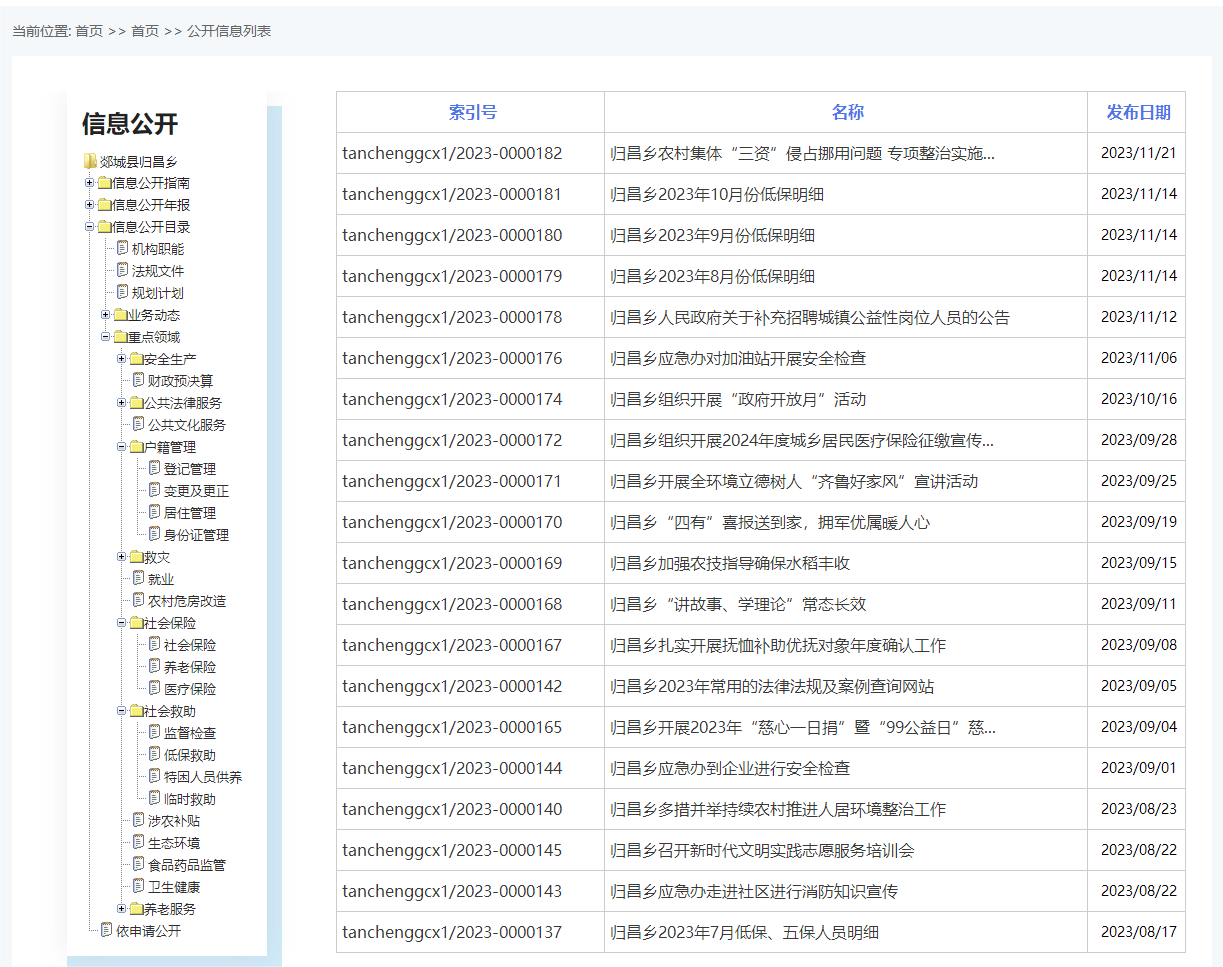Expand the 业务动态 tree node

pos(105,315)
